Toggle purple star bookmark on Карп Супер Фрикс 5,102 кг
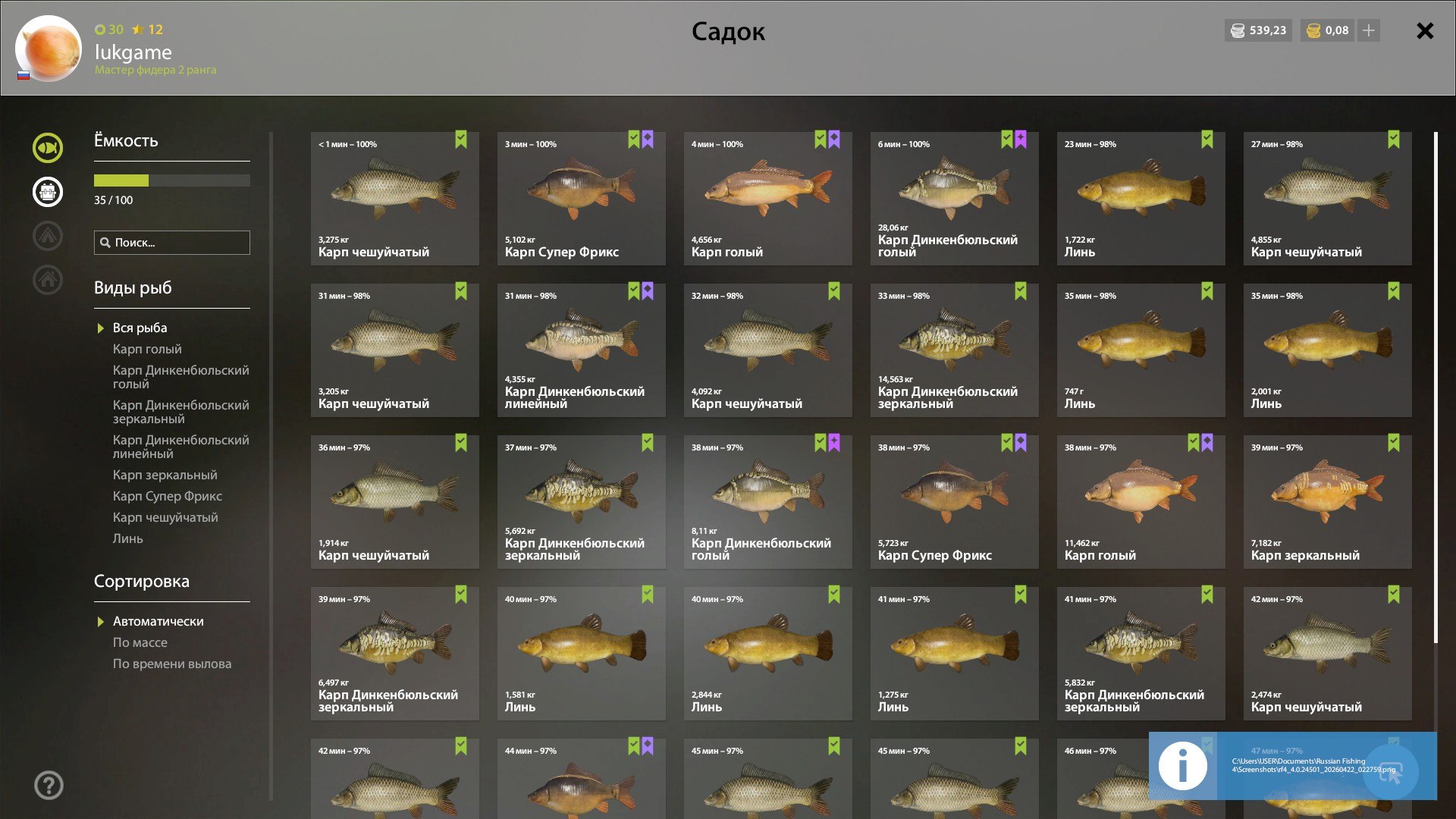 (x=648, y=140)
